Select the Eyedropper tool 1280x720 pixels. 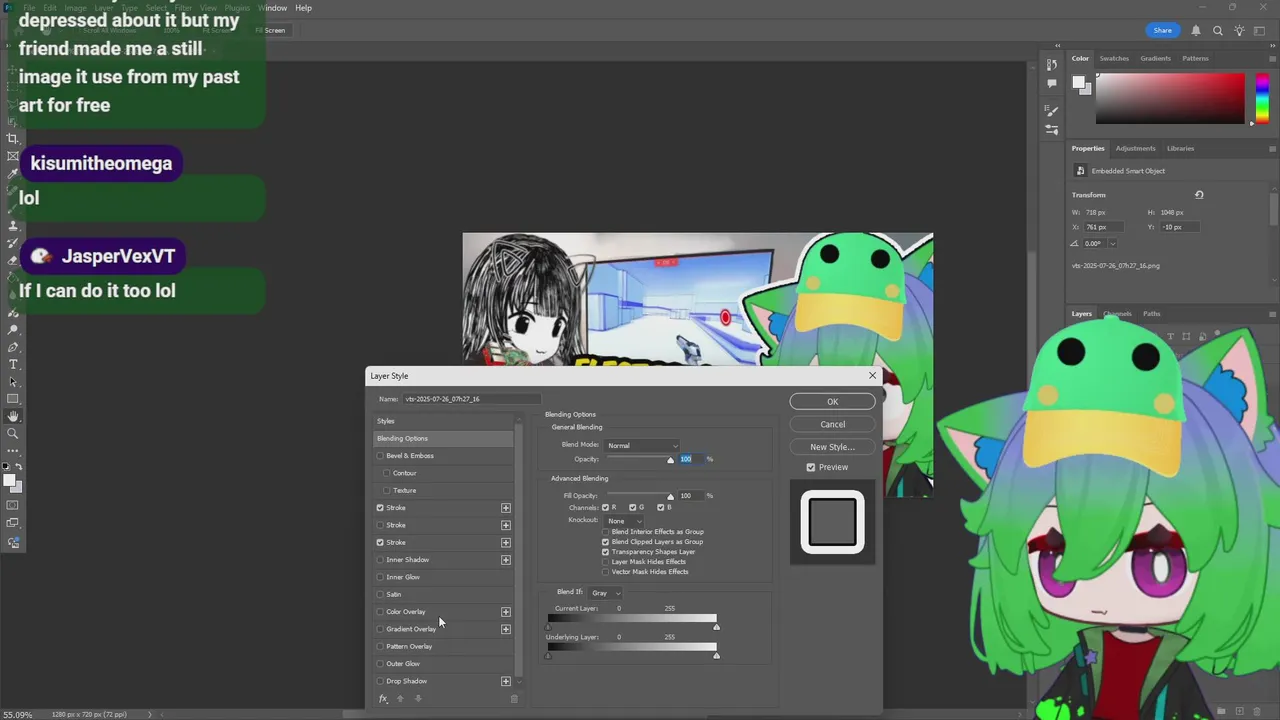13,174
